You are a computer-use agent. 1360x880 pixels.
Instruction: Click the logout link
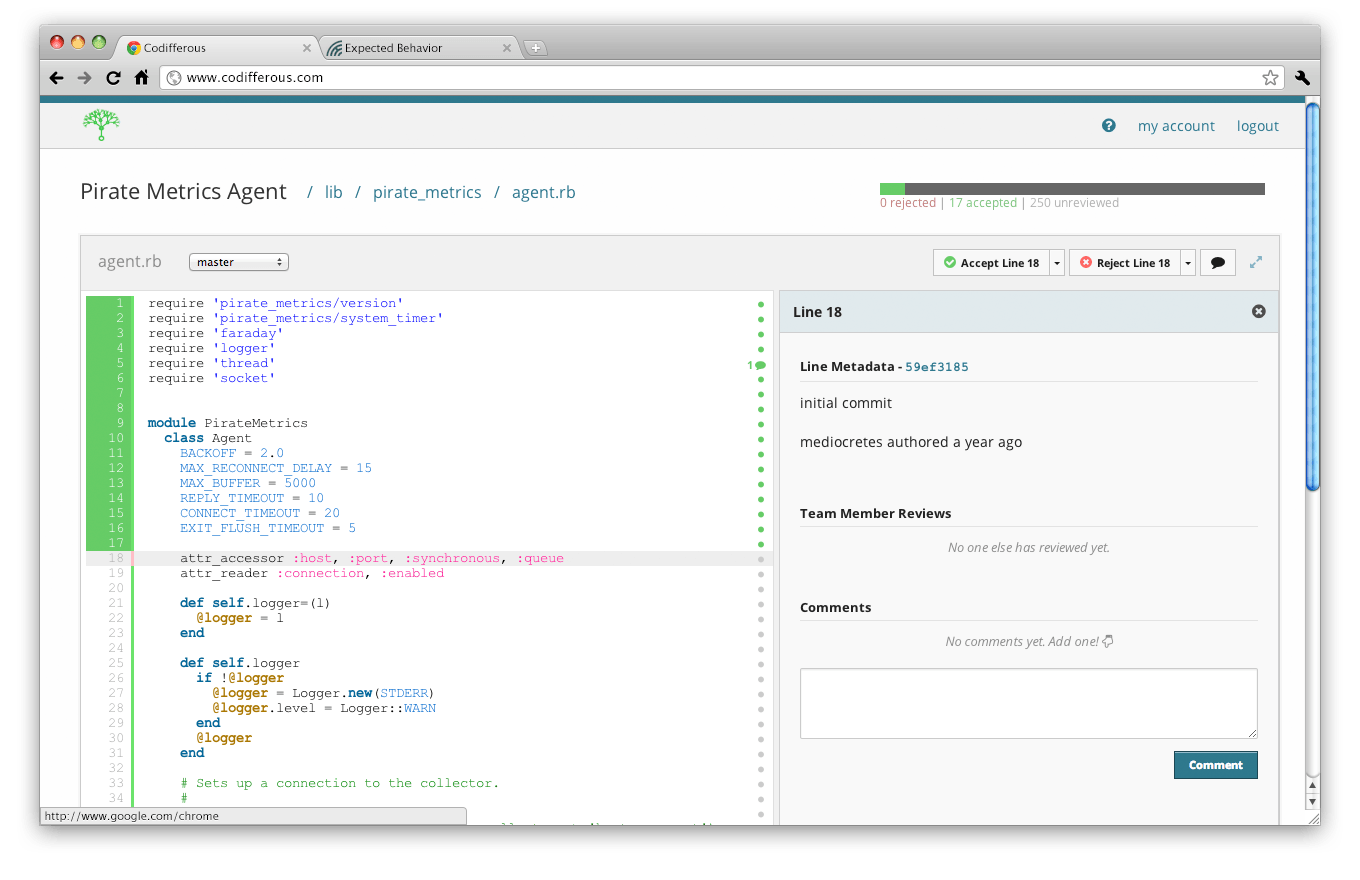point(1258,126)
